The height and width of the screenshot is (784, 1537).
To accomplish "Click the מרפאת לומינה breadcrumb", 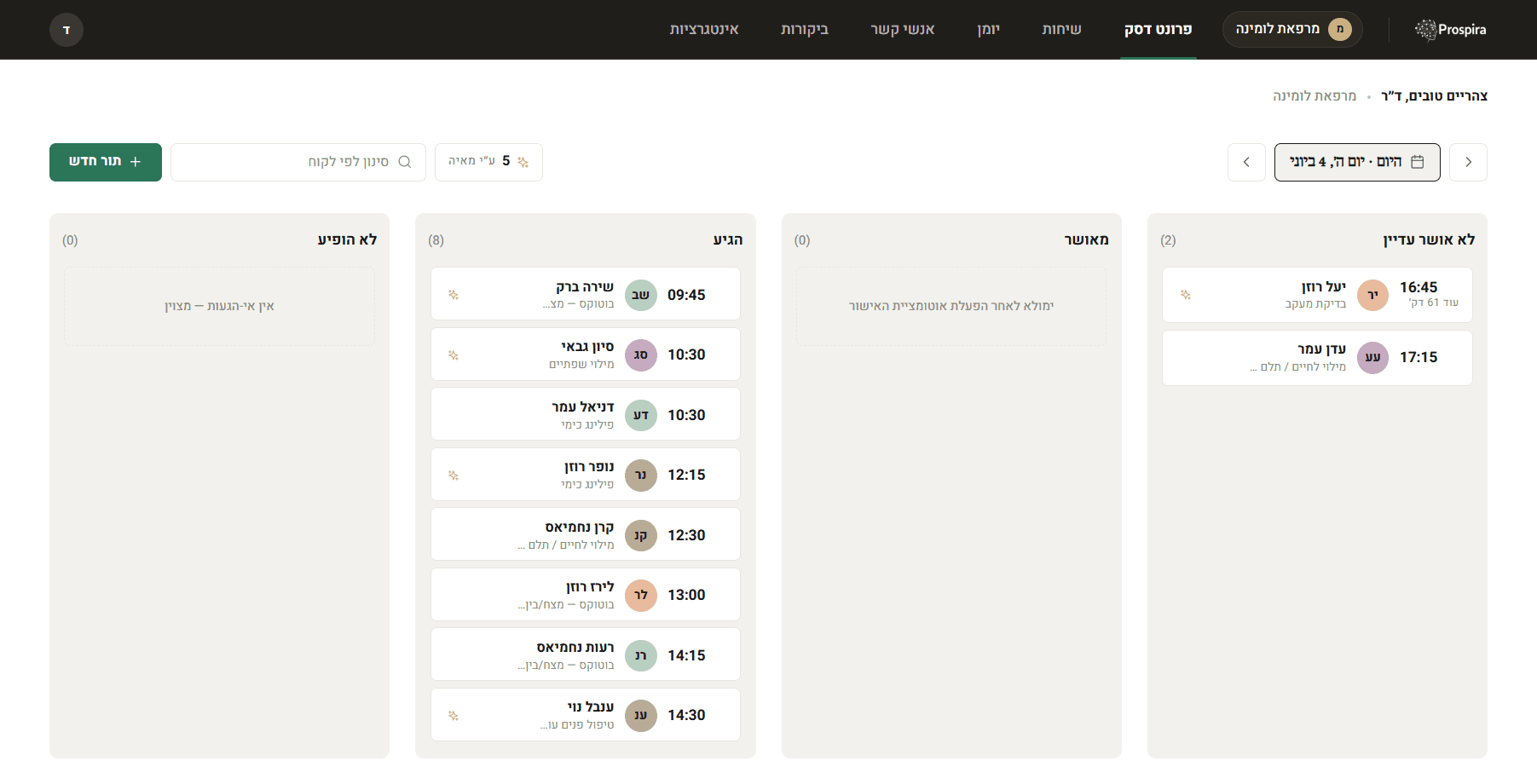I will 1314,96.
